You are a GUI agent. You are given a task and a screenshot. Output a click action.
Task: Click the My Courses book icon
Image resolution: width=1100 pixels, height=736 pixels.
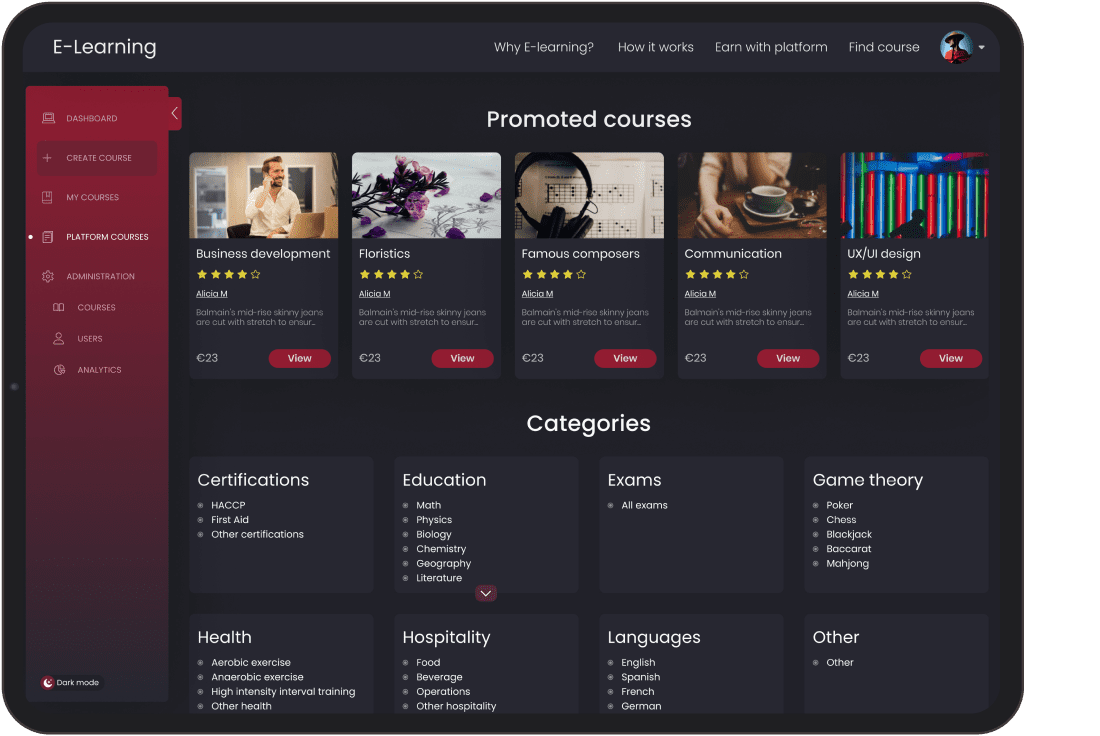coord(48,198)
